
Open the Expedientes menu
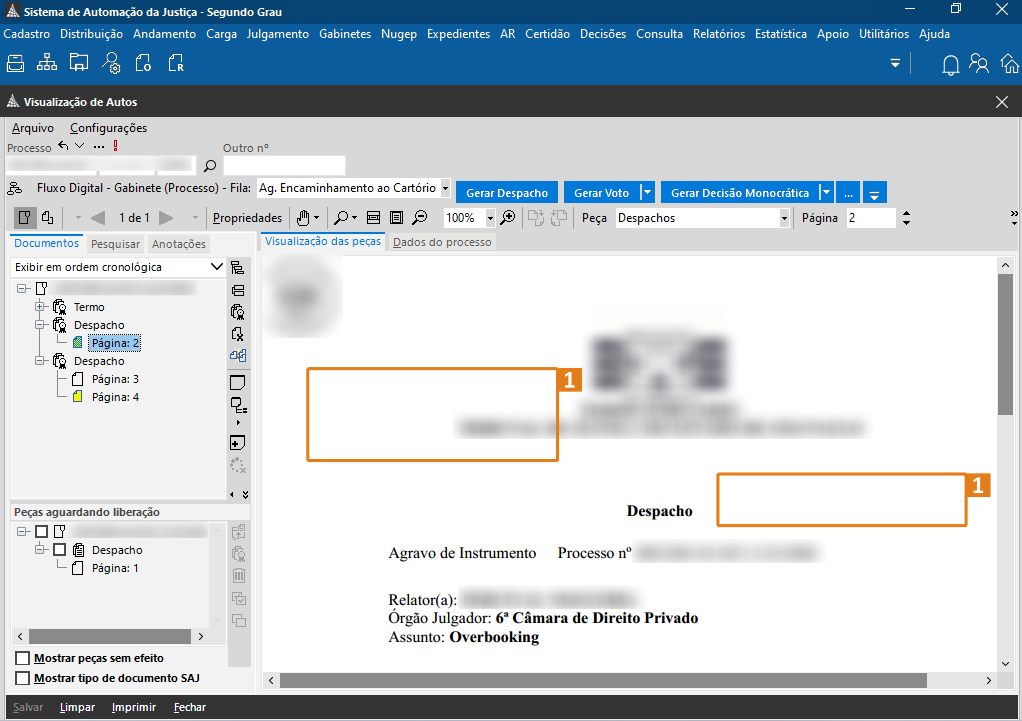[x=458, y=34]
